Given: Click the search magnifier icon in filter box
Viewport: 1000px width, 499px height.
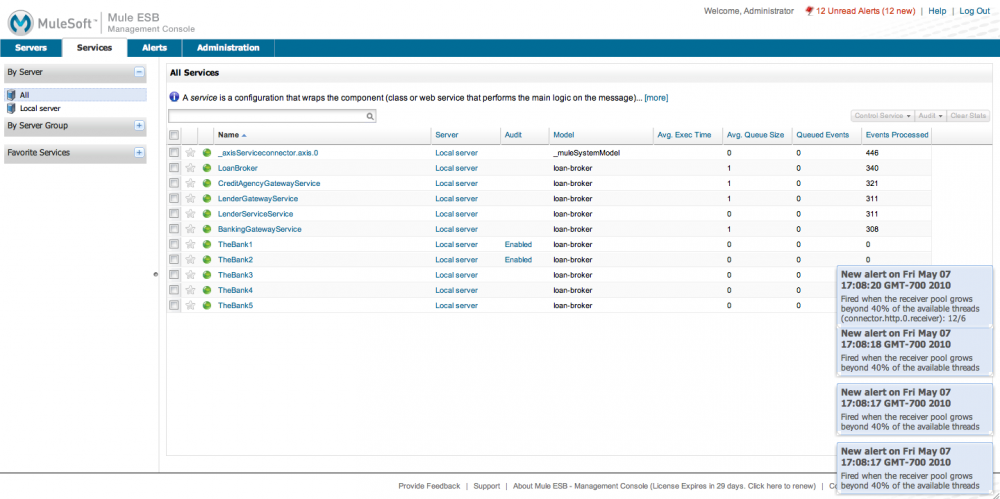Looking at the screenshot, I should pyautogui.click(x=369, y=116).
